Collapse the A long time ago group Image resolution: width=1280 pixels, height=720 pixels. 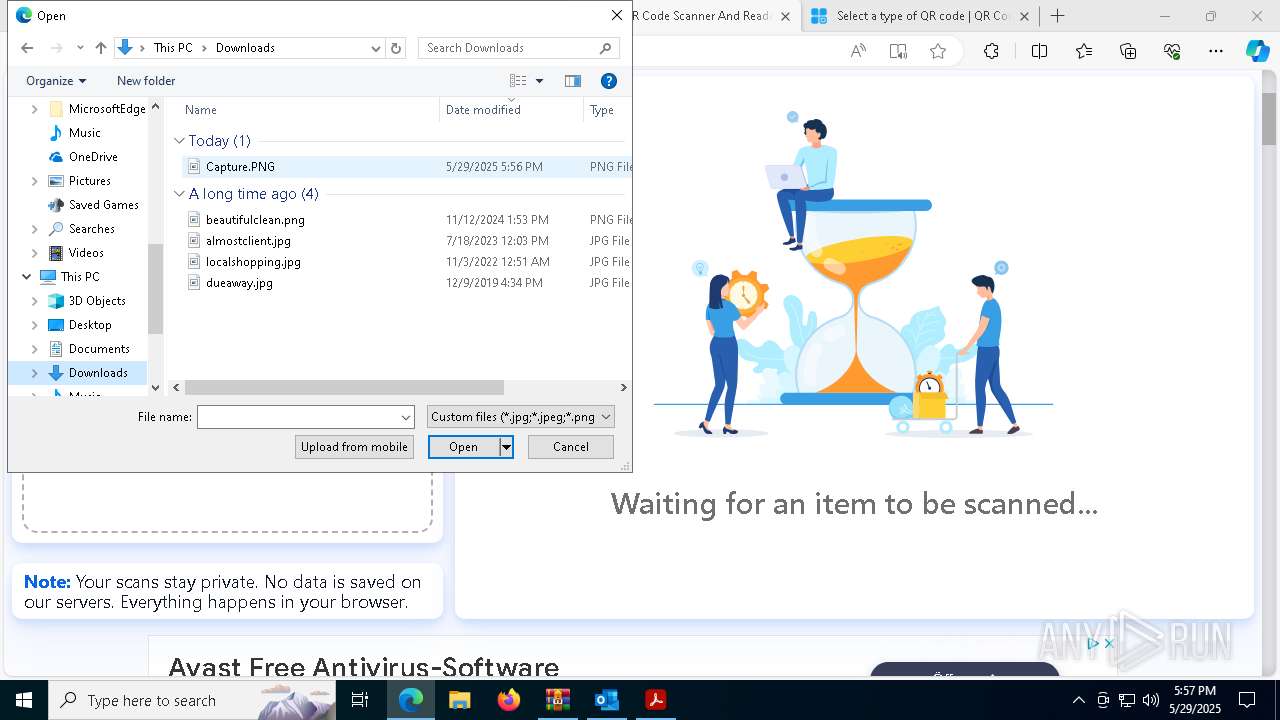[x=180, y=194]
